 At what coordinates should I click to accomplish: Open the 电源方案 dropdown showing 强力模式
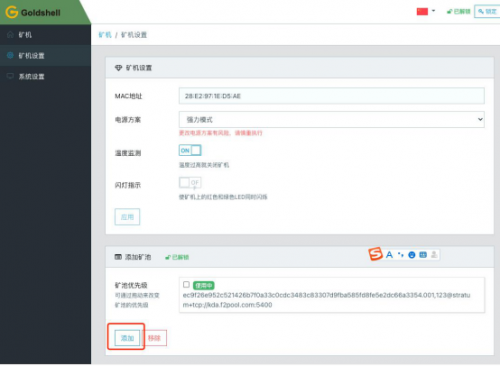332,119
